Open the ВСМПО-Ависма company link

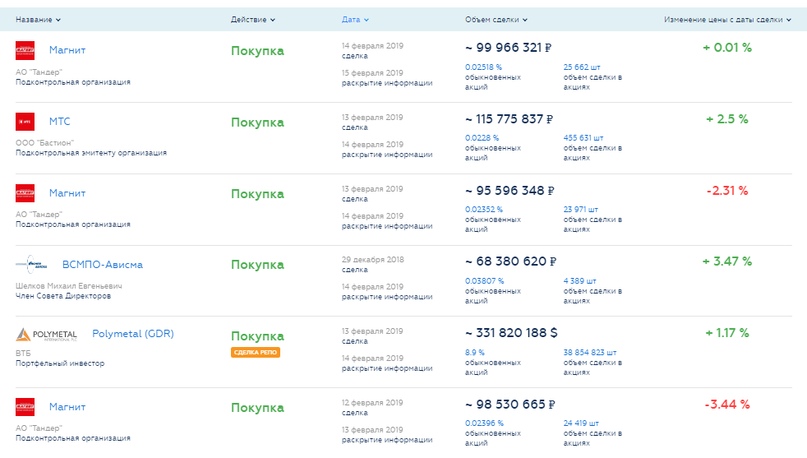102,264
